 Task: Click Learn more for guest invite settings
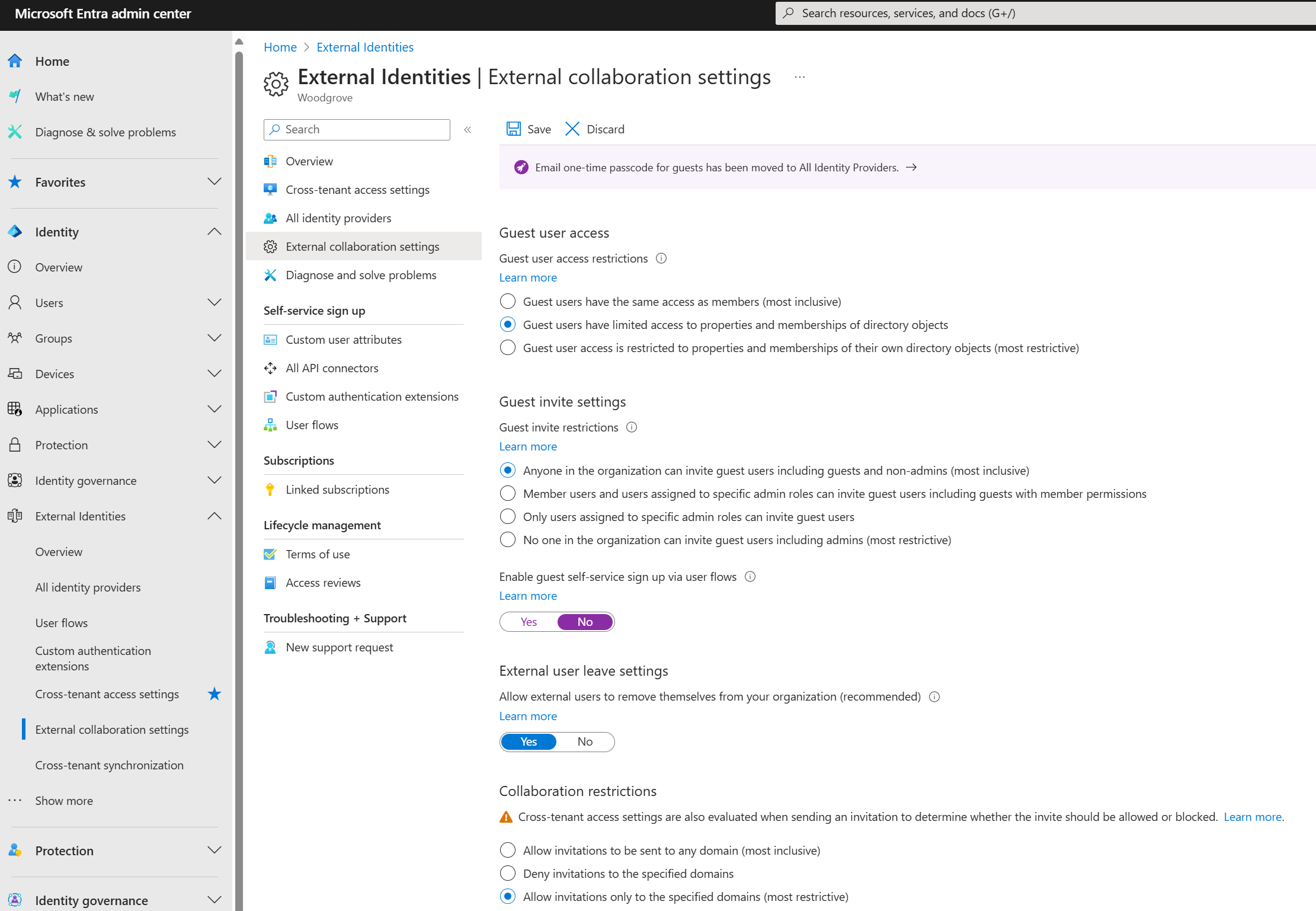[x=527, y=446]
